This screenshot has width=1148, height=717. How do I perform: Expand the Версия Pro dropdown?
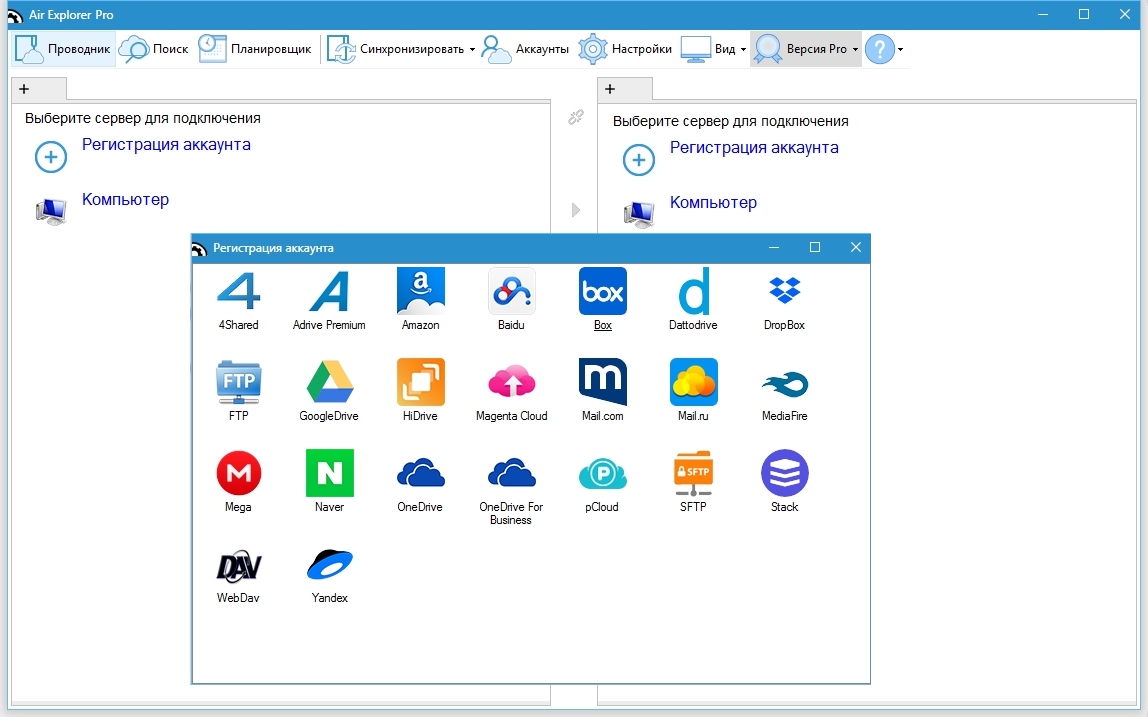[x=855, y=49]
